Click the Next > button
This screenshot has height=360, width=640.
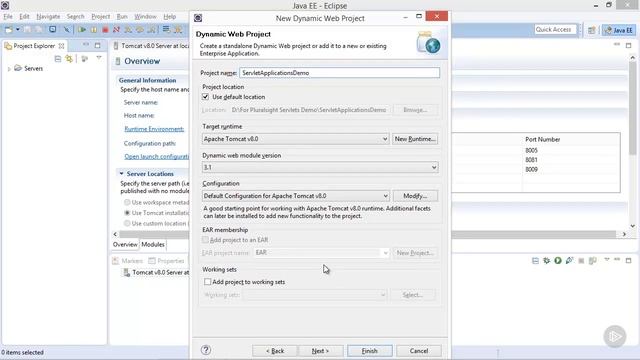click(320, 351)
